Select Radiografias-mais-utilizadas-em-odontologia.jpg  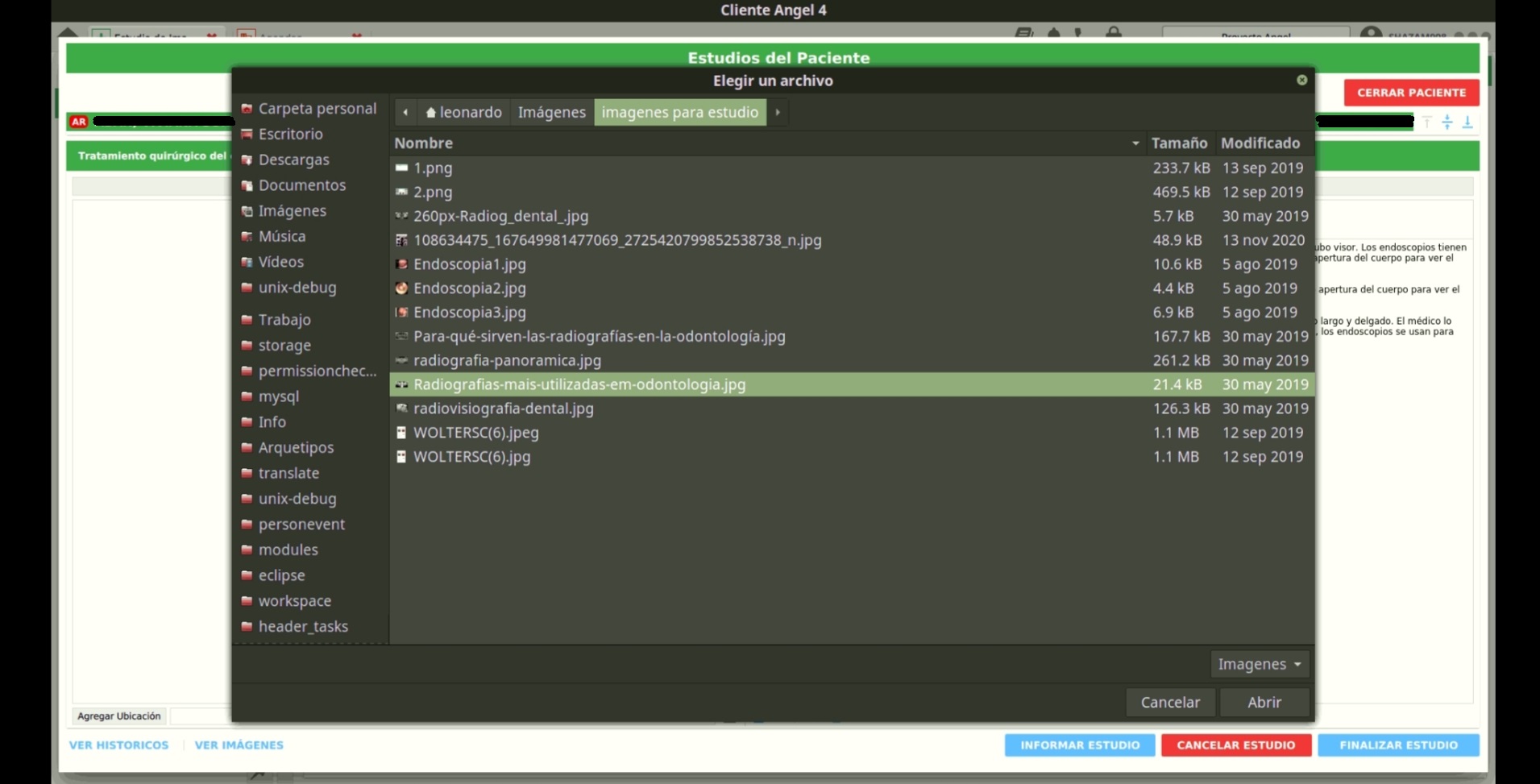[852, 385]
